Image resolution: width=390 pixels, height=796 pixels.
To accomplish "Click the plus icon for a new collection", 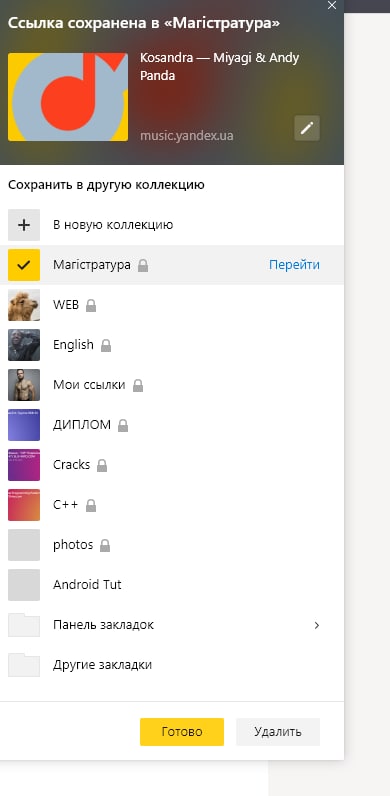I will point(24,225).
